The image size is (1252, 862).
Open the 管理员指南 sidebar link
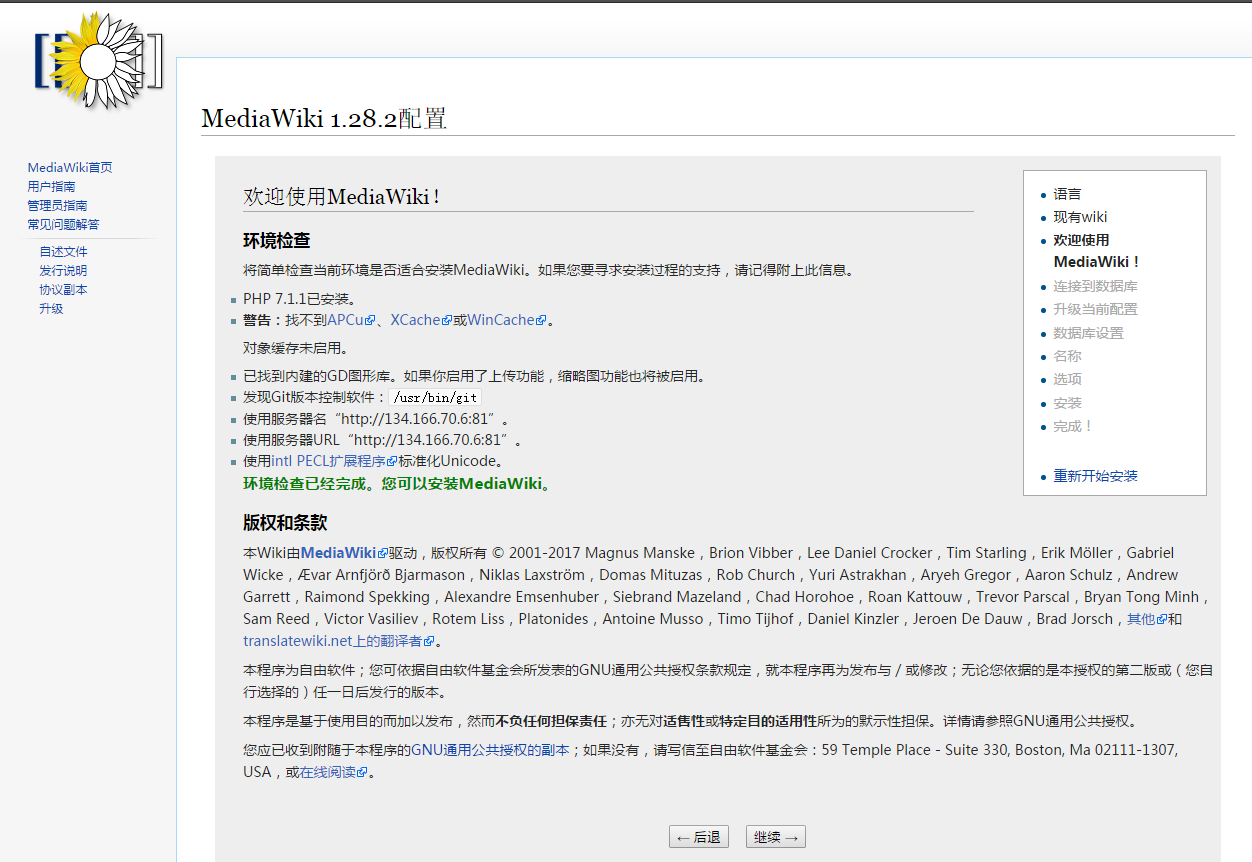pyautogui.click(x=57, y=206)
